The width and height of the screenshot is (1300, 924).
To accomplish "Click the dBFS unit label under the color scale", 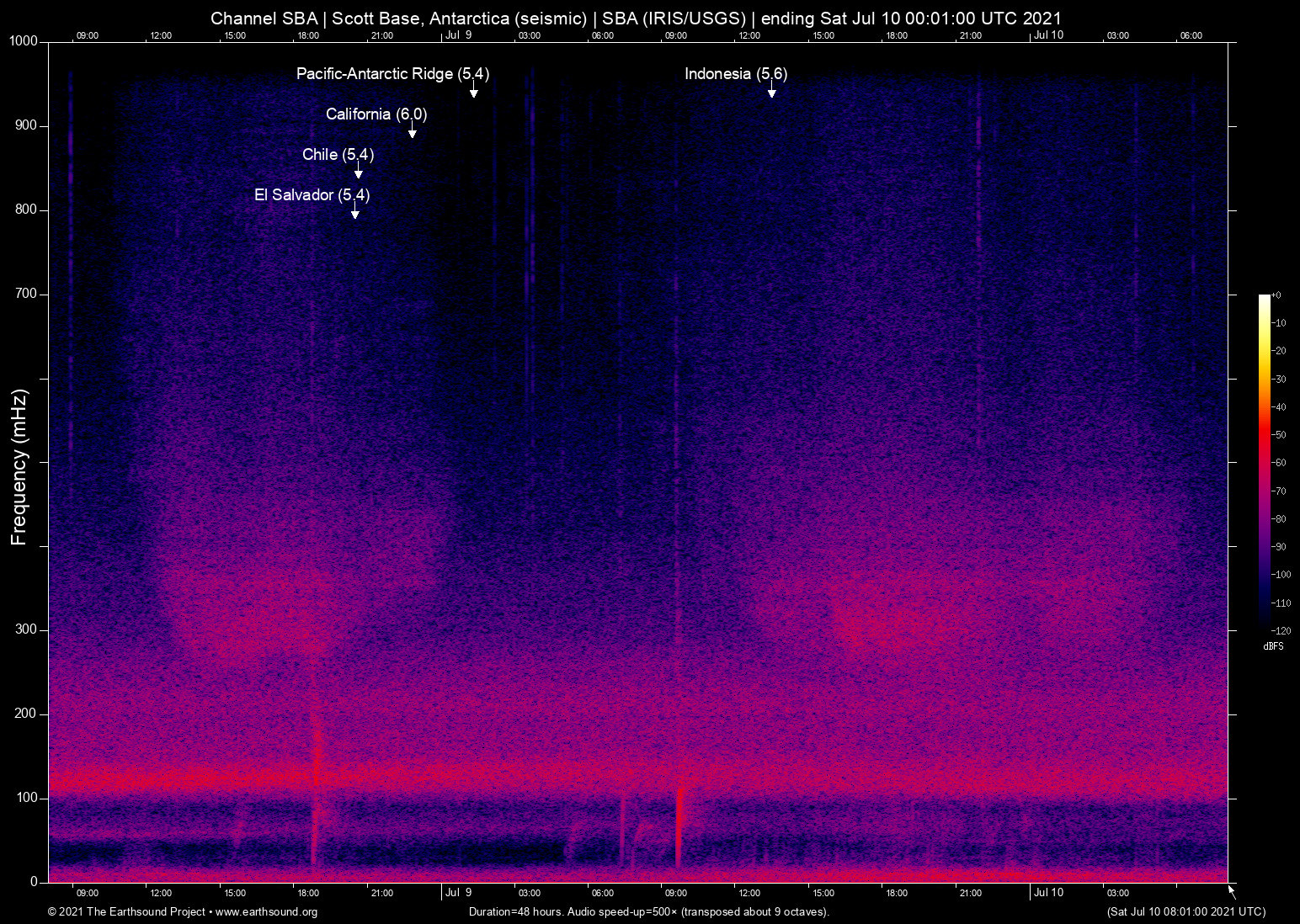I will tap(1273, 646).
